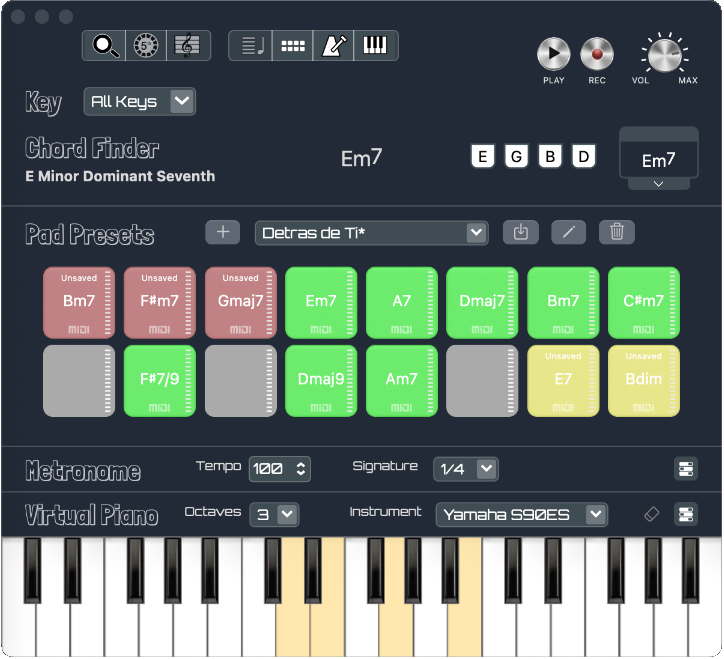Delete preset using the trash icon
724x659 pixels.
point(617,232)
